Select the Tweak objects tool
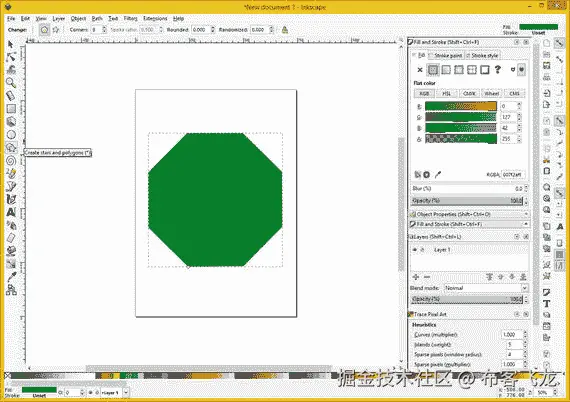The image size is (570, 402). click(x=11, y=69)
